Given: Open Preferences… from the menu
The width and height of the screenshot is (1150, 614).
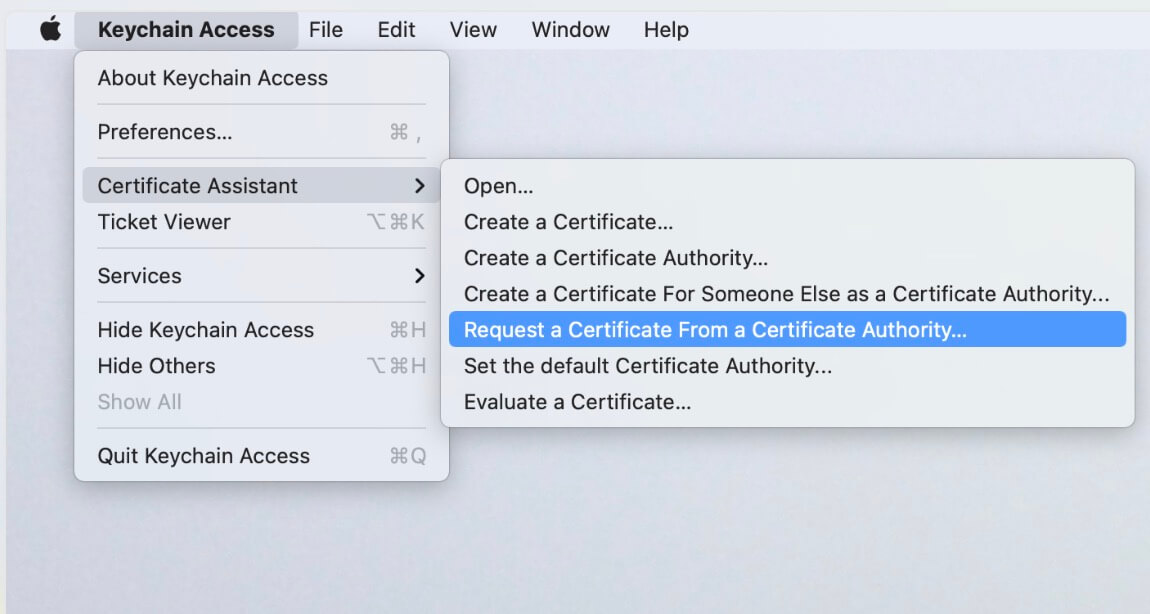Looking at the screenshot, I should click(164, 132).
